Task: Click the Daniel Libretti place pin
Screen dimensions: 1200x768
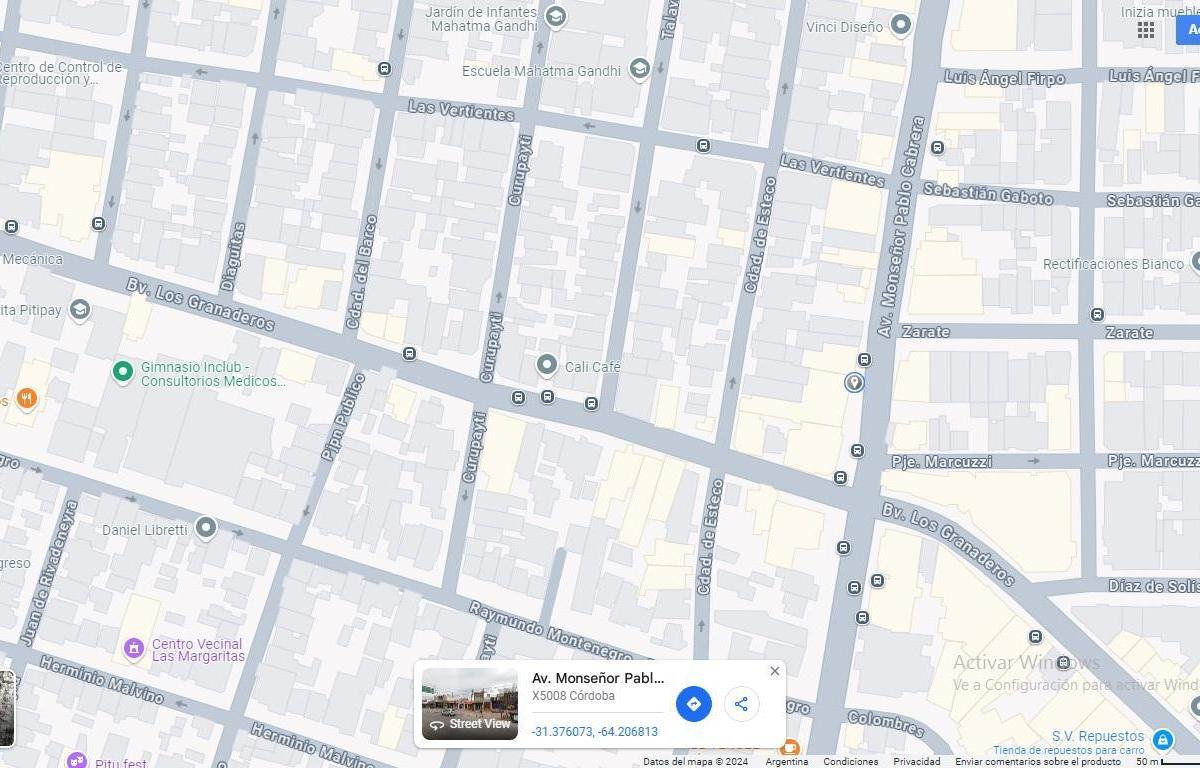Action: coord(206,527)
